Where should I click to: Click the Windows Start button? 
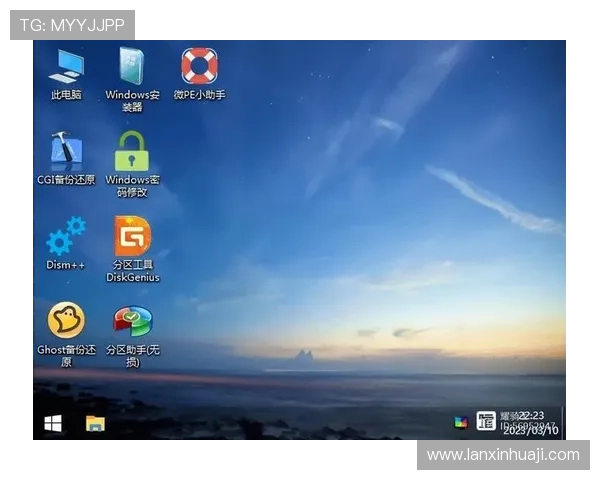click(x=53, y=423)
